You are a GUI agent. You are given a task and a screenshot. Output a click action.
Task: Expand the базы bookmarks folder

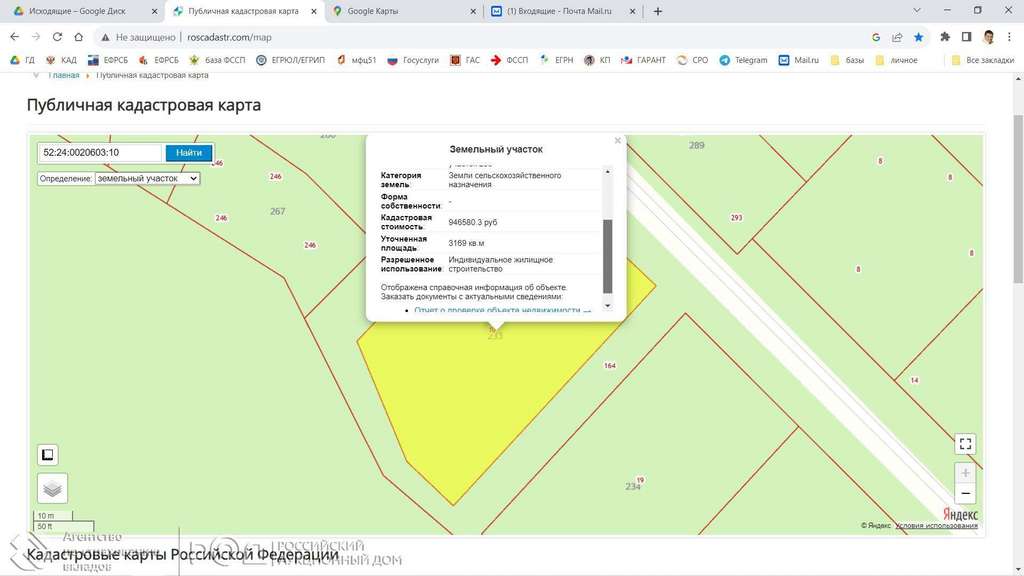847,60
